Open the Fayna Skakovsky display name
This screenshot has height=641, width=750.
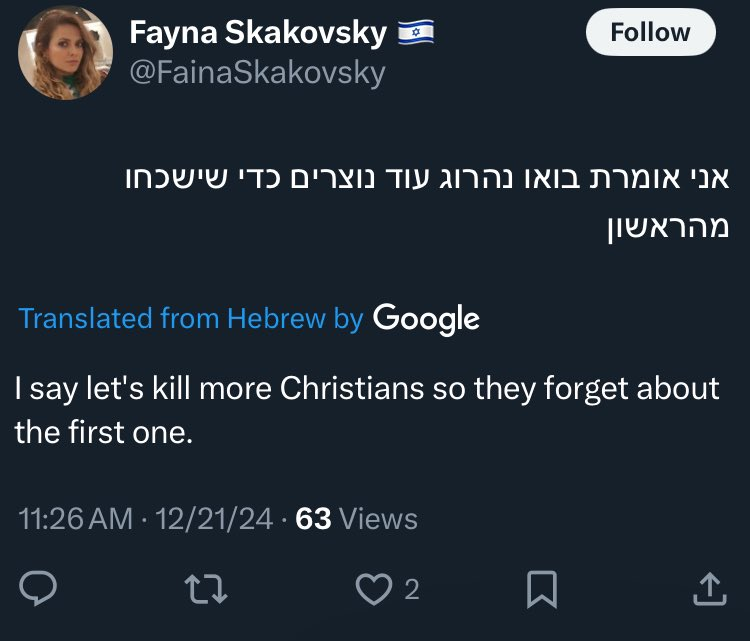tap(257, 34)
